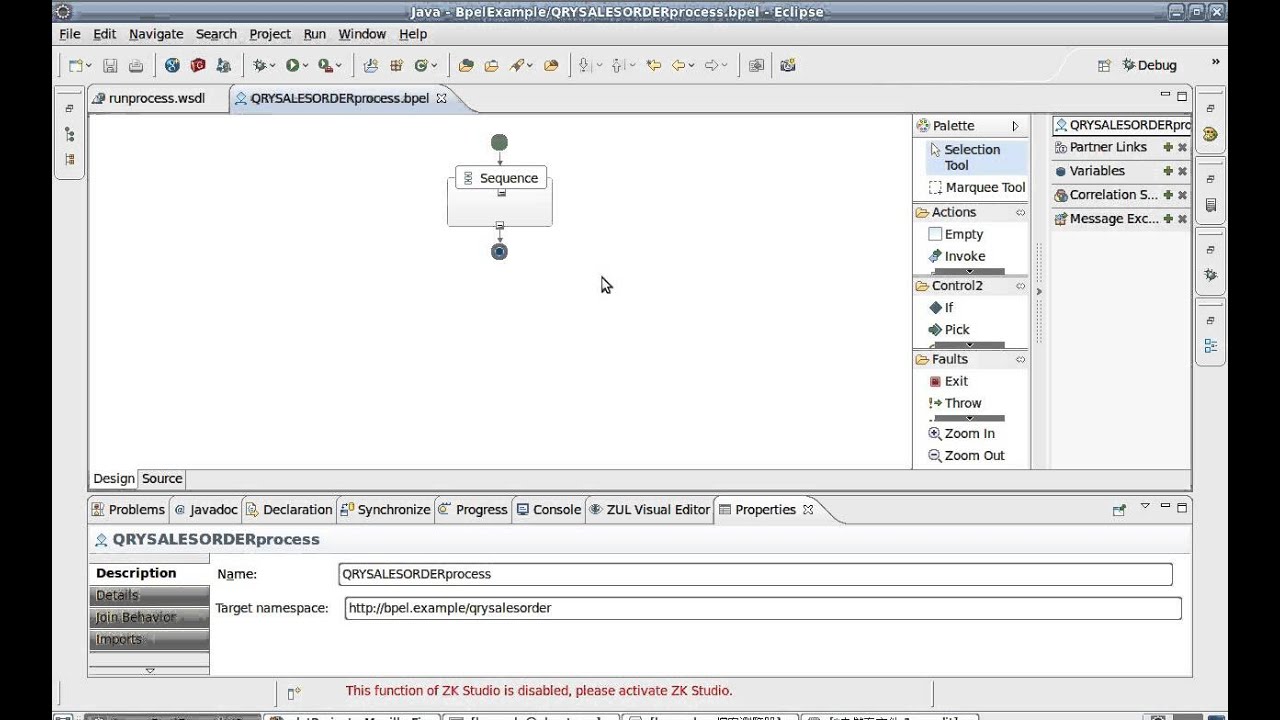Viewport: 1280px width, 720px height.
Task: Click the Name input field
Action: coord(755,574)
